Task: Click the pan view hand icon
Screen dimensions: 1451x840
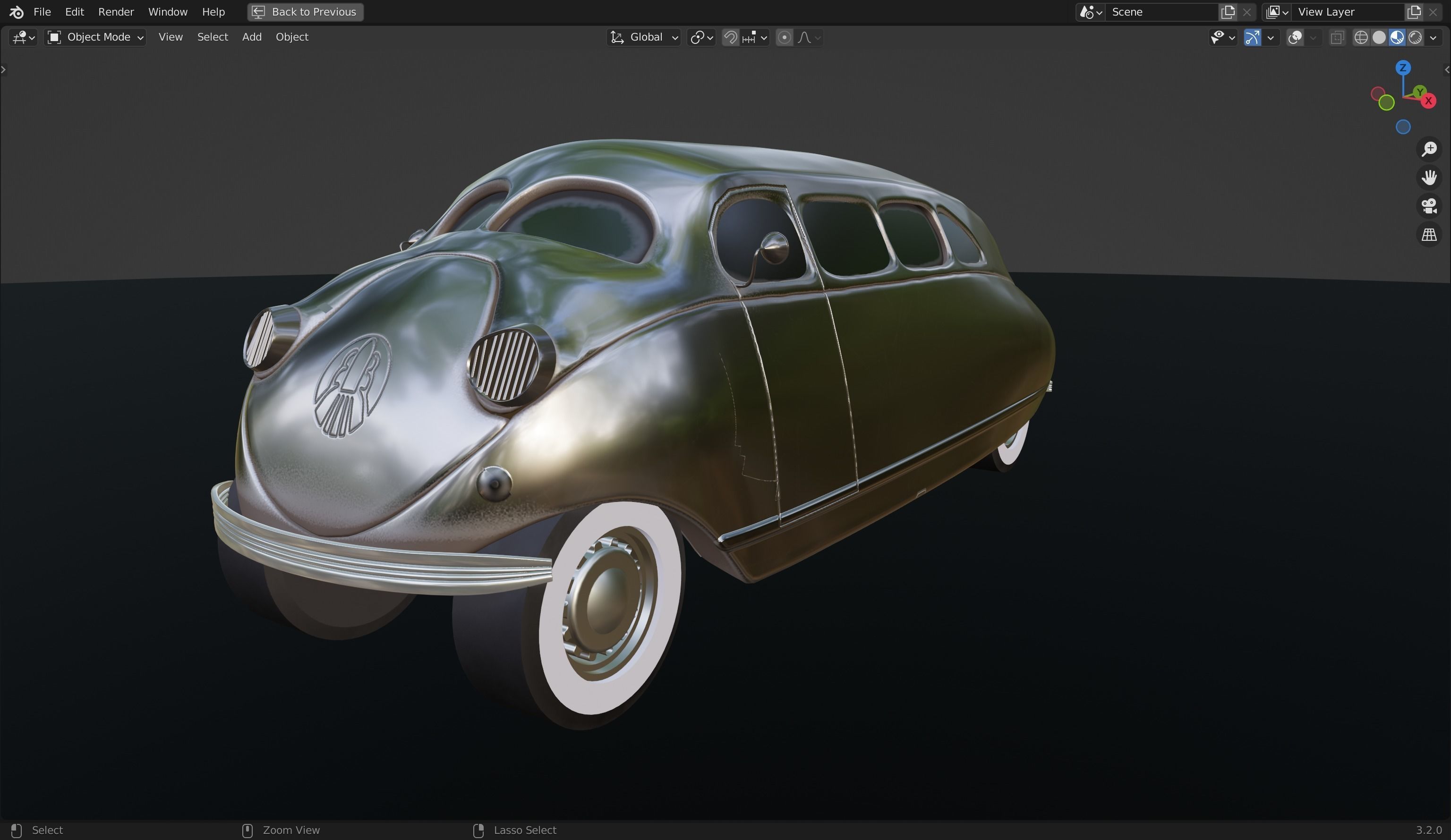Action: point(1428,178)
